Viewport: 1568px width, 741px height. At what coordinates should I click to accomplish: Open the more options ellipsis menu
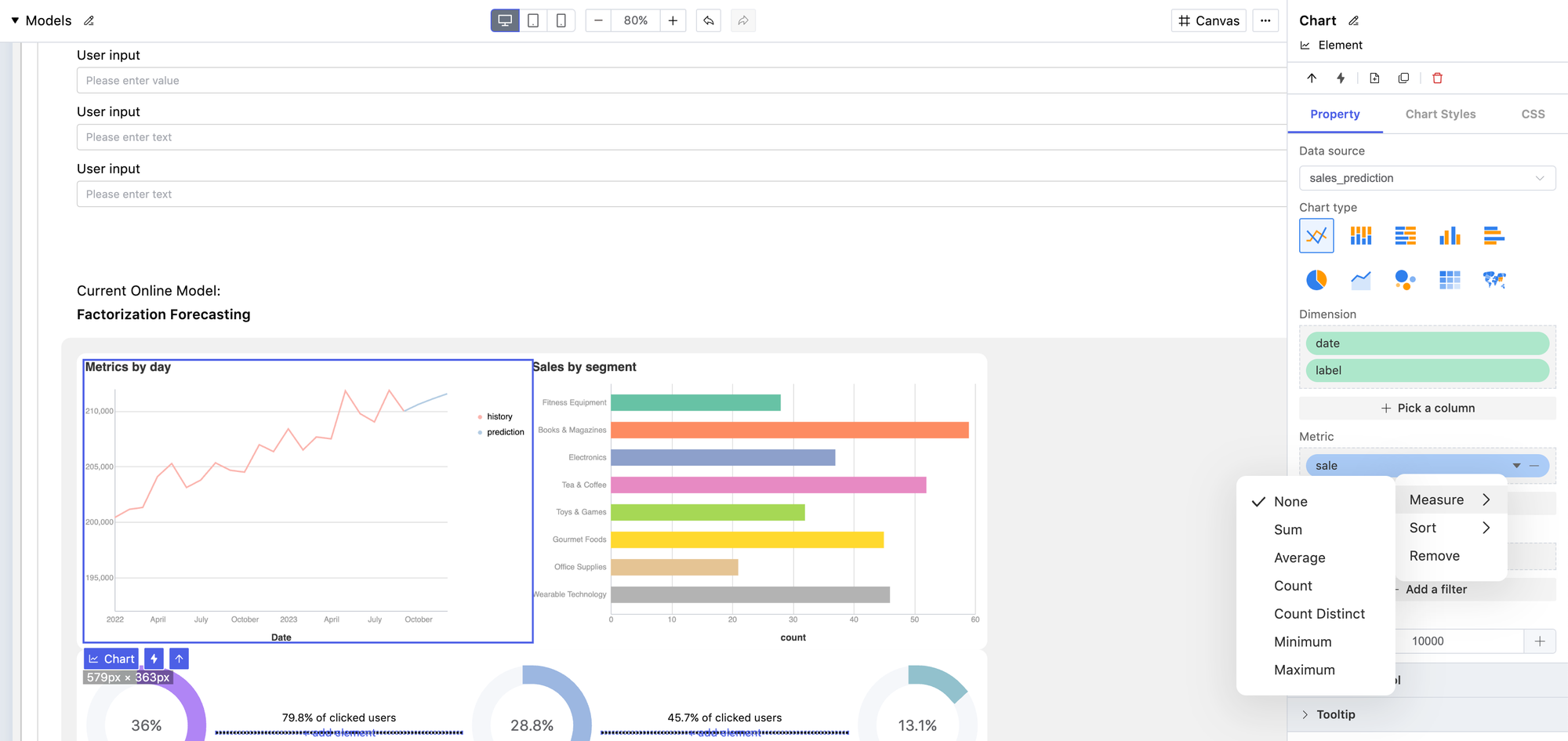coord(1265,21)
